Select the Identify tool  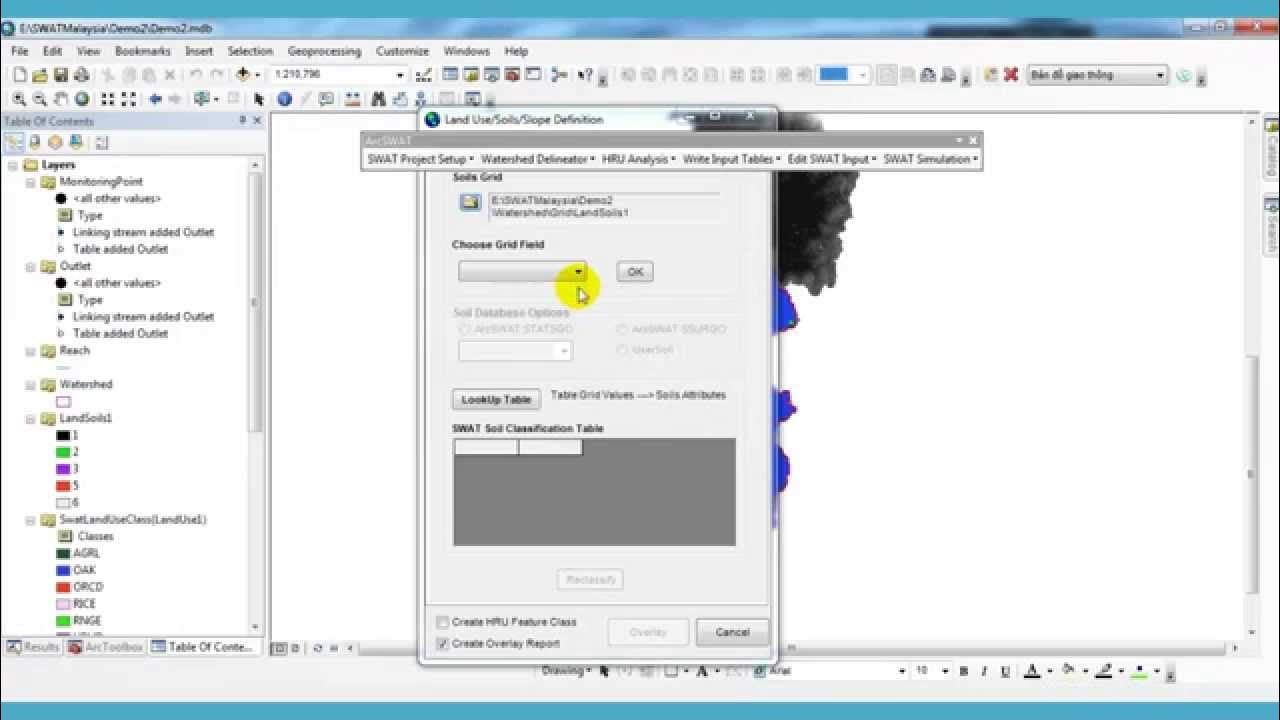pyautogui.click(x=284, y=99)
